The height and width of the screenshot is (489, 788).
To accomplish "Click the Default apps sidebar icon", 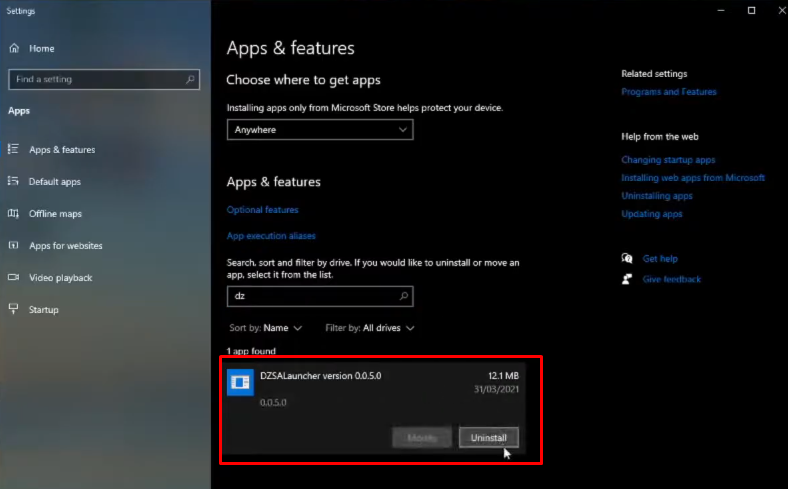I will [13, 181].
